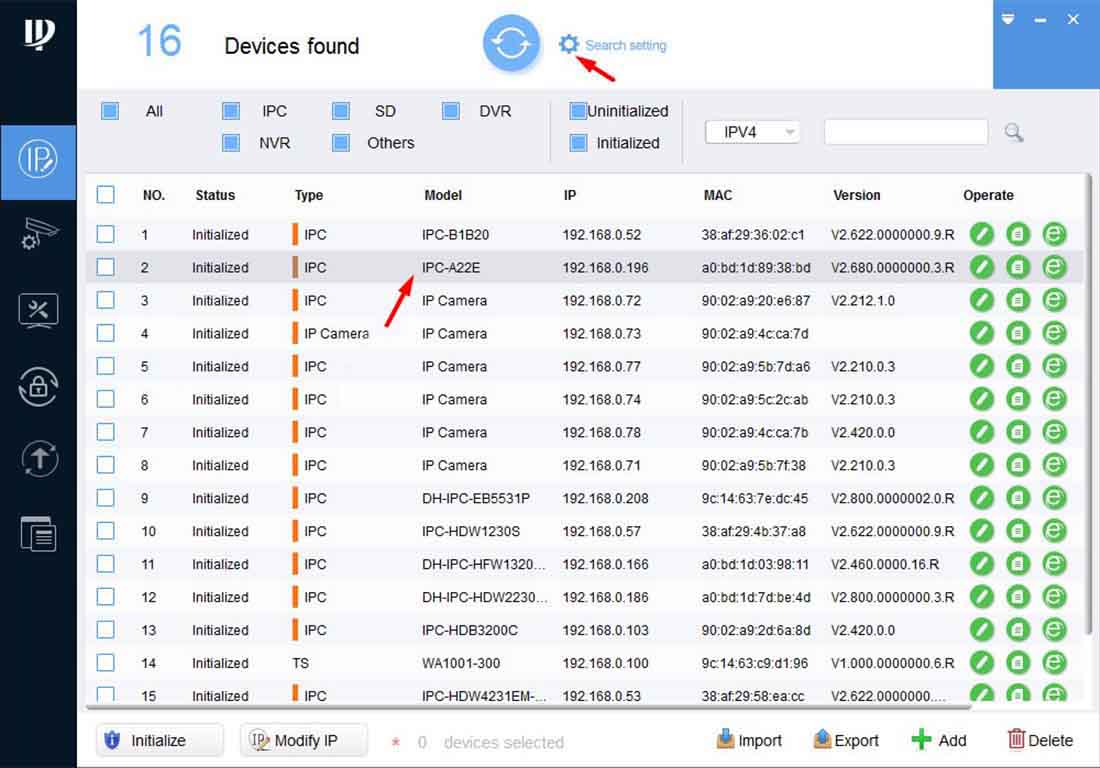Open the device upgrade arrow sidebar icon

pyautogui.click(x=39, y=459)
